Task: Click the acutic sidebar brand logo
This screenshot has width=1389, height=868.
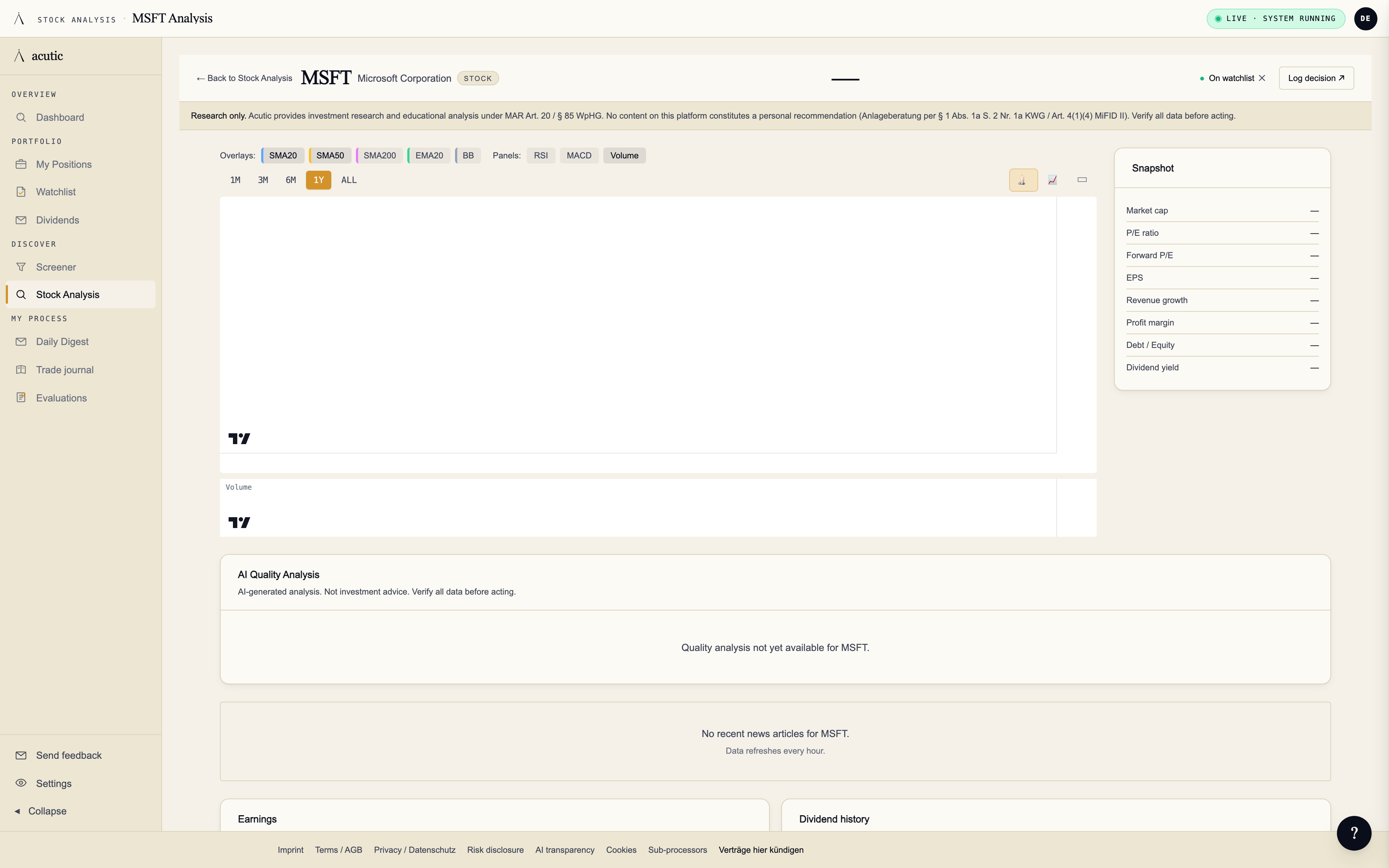Action: [38, 56]
